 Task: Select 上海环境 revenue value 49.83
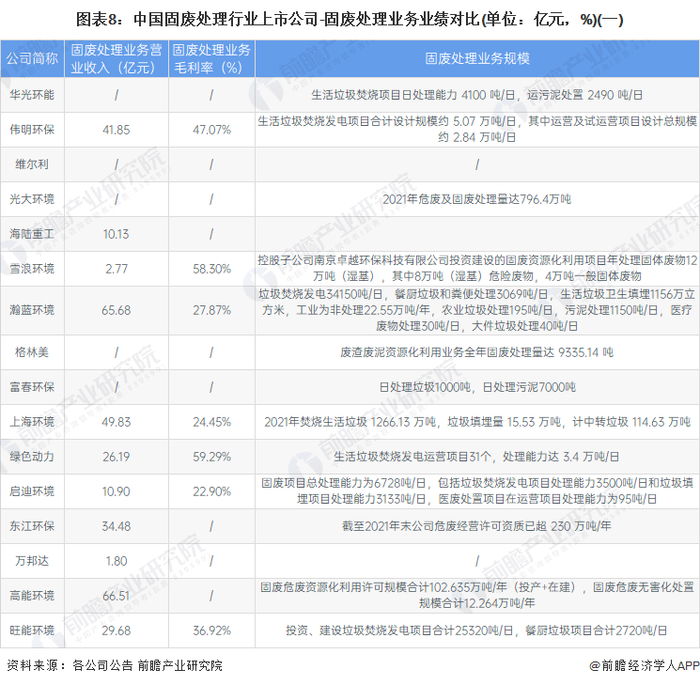pyautogui.click(x=116, y=422)
